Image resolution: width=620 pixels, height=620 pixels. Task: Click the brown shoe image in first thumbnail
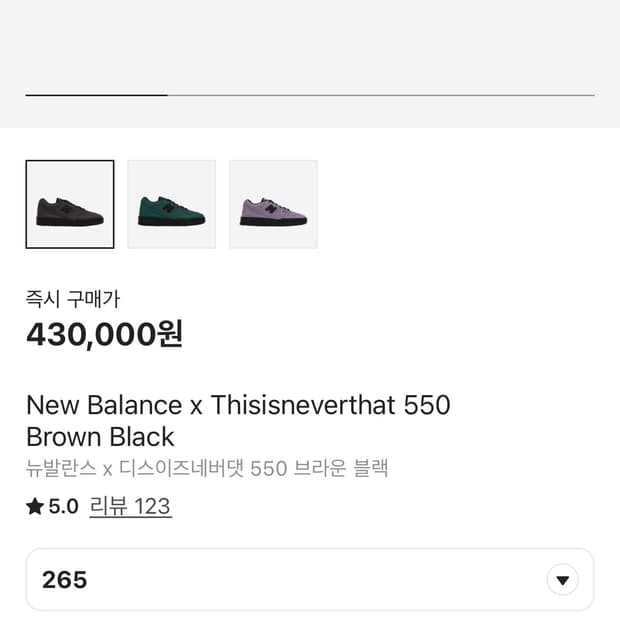click(x=70, y=212)
